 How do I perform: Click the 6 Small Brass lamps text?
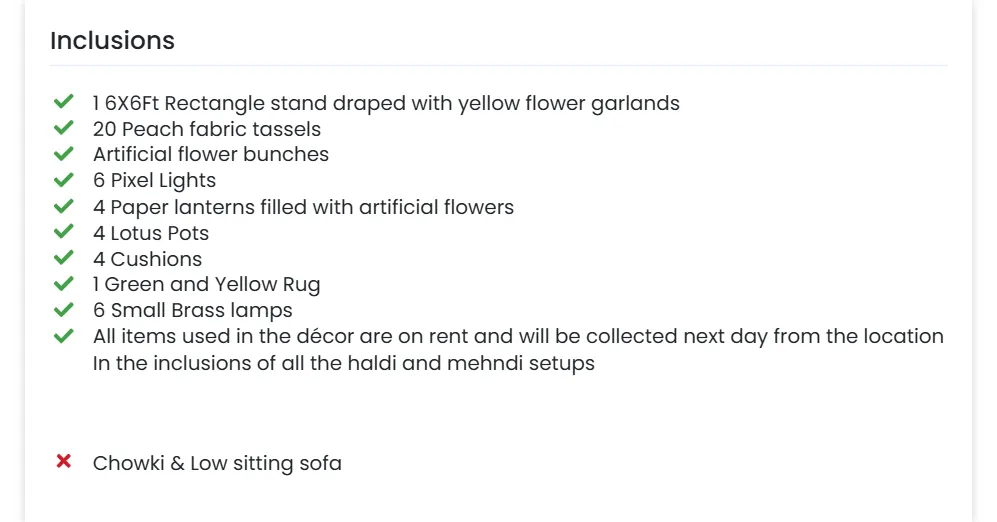coord(192,311)
